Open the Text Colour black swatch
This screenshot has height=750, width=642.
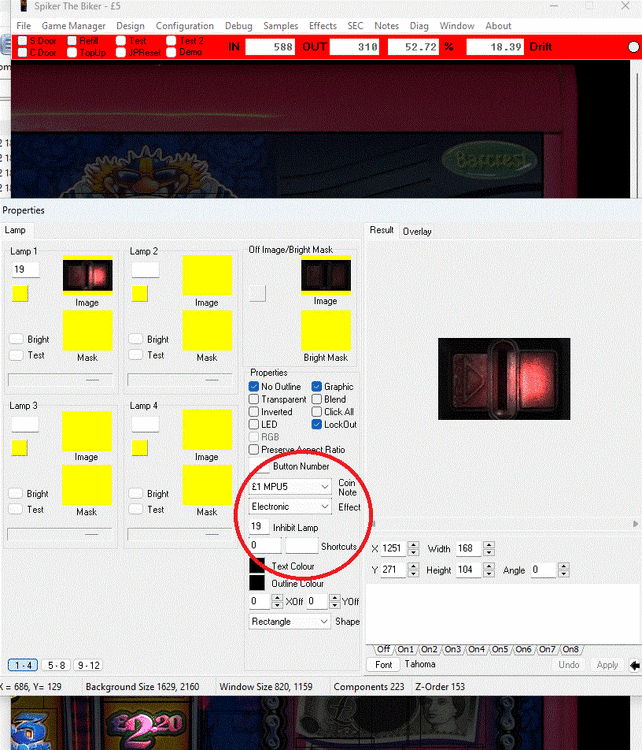click(x=257, y=566)
